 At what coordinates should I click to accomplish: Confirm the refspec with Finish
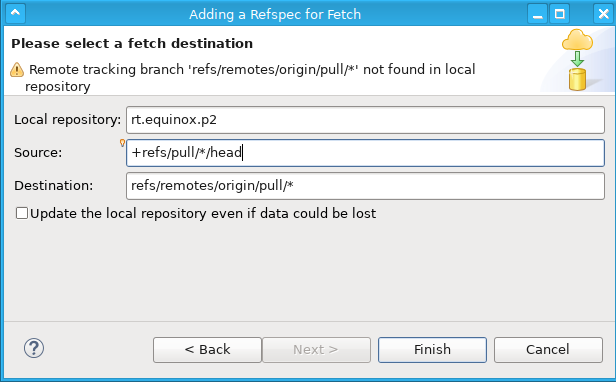(x=432, y=350)
